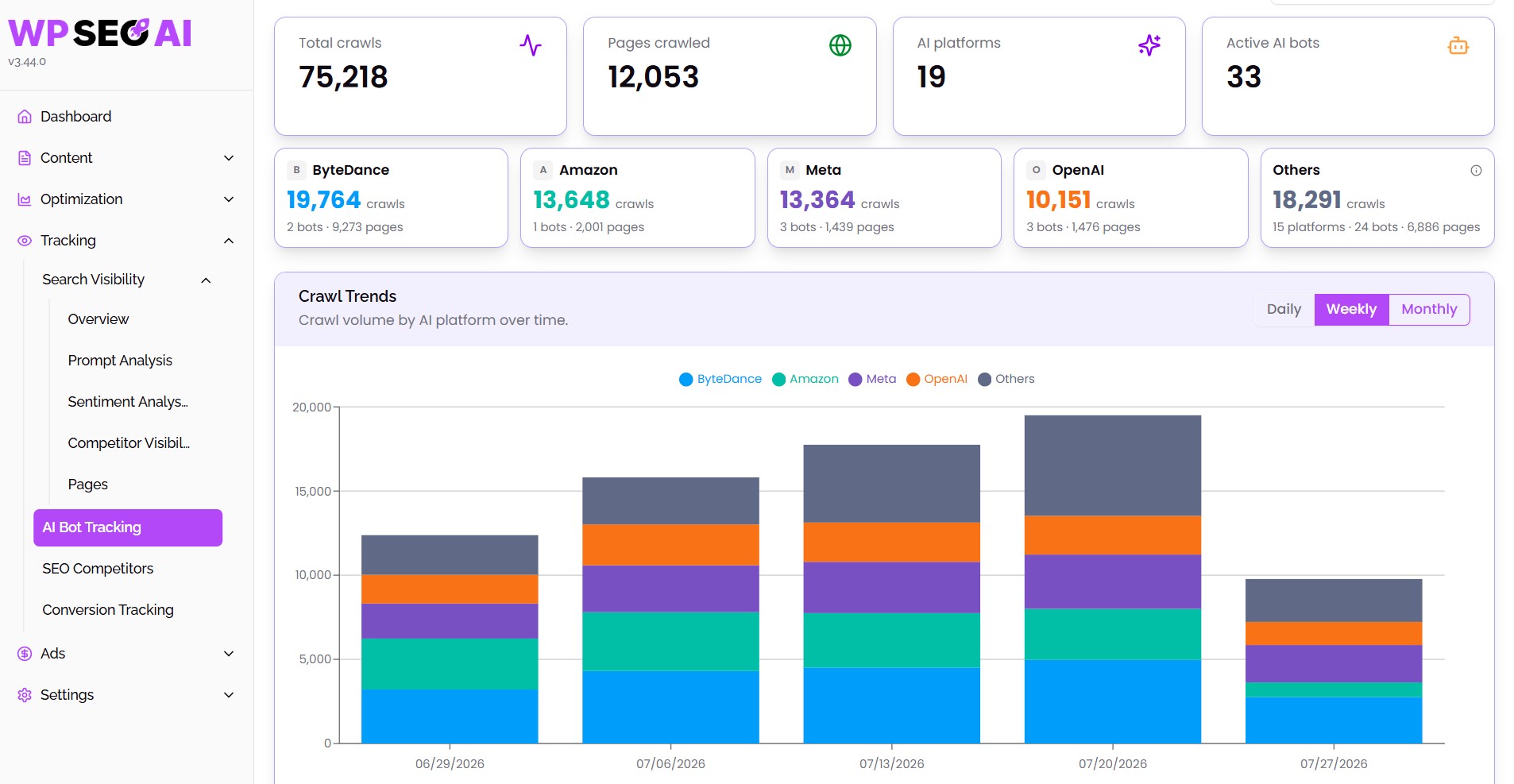Image resolution: width=1514 pixels, height=784 pixels.
Task: Switch chart to Monthly view
Action: pos(1429,309)
